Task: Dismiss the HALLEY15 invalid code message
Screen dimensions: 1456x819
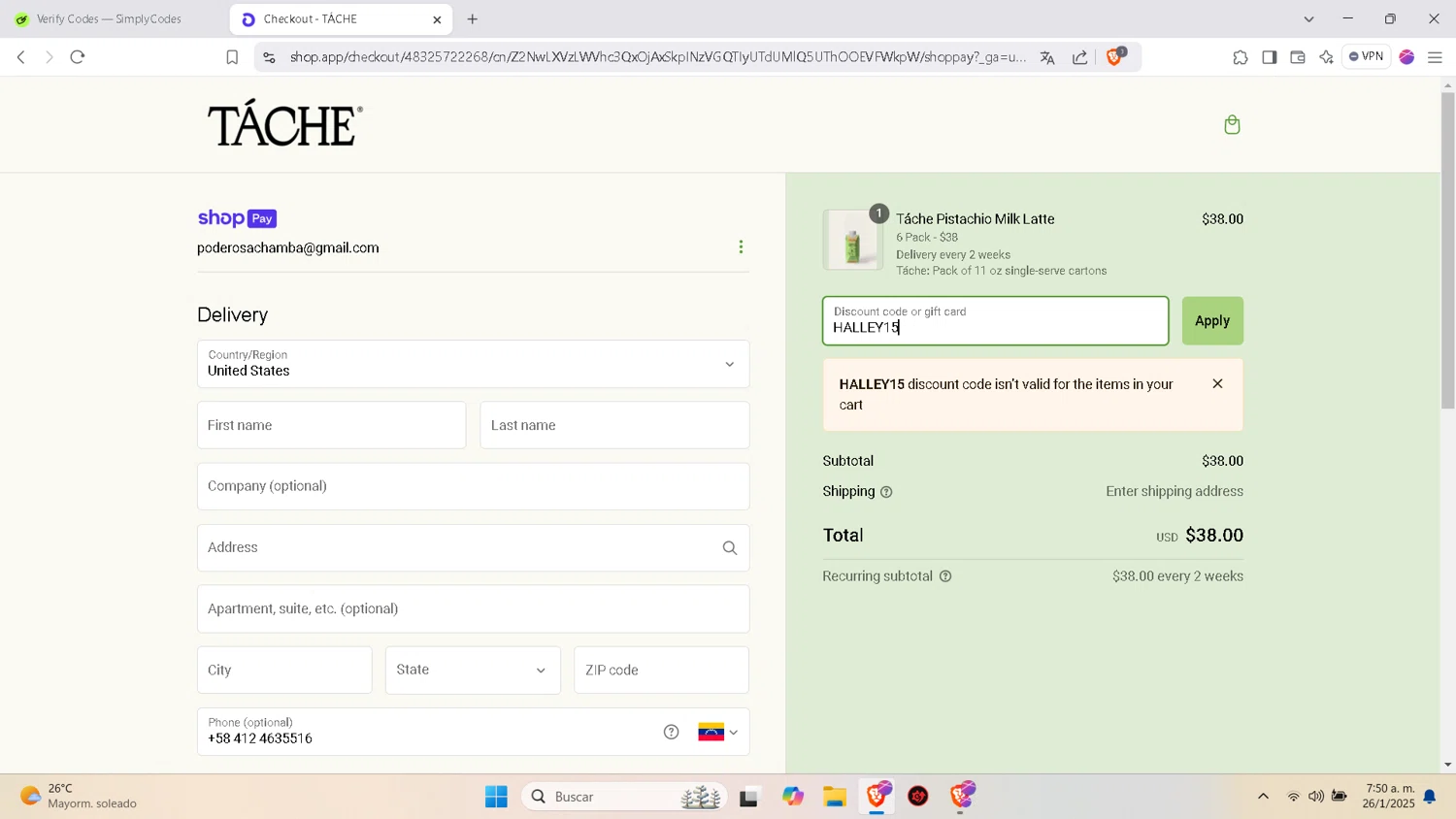Action: coord(1217,384)
